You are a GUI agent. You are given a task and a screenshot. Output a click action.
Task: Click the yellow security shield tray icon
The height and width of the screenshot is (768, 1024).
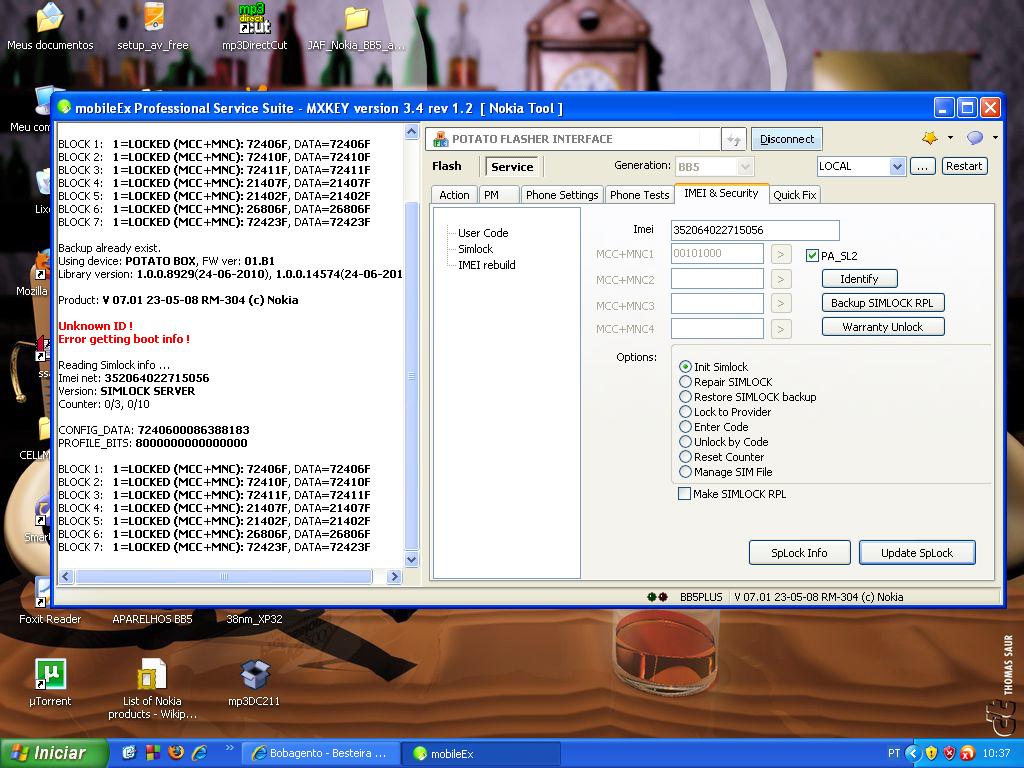(x=931, y=753)
